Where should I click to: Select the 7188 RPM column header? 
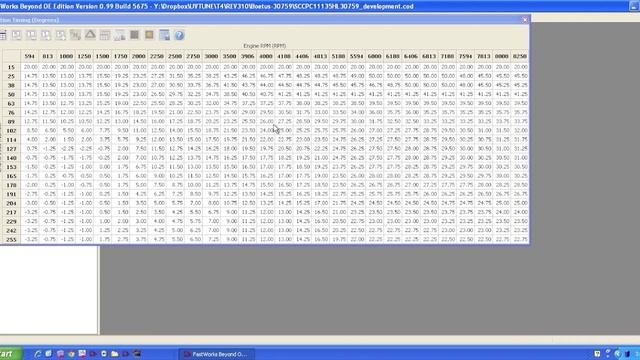click(447, 56)
